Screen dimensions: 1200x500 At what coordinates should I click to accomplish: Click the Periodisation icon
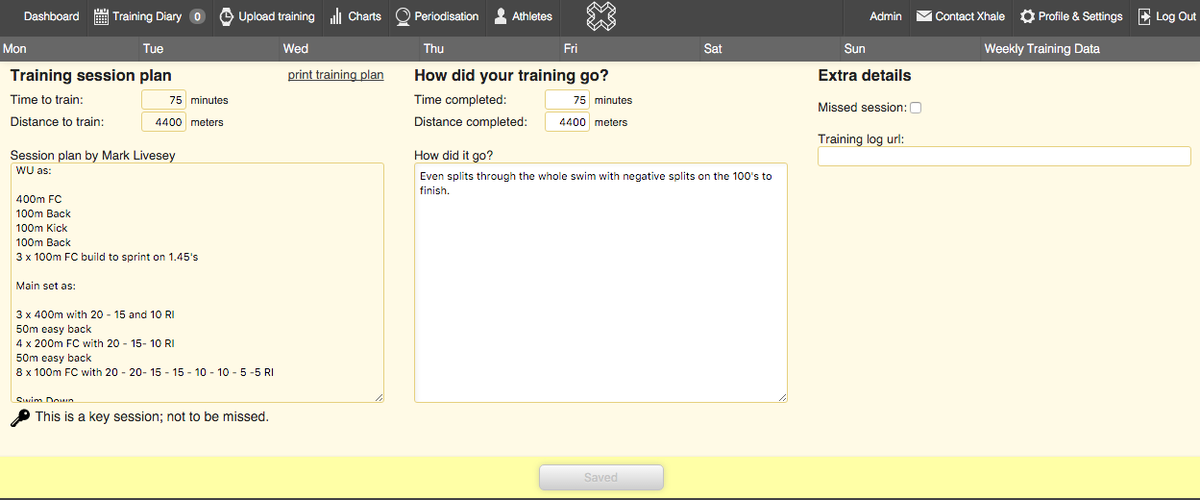[x=403, y=16]
